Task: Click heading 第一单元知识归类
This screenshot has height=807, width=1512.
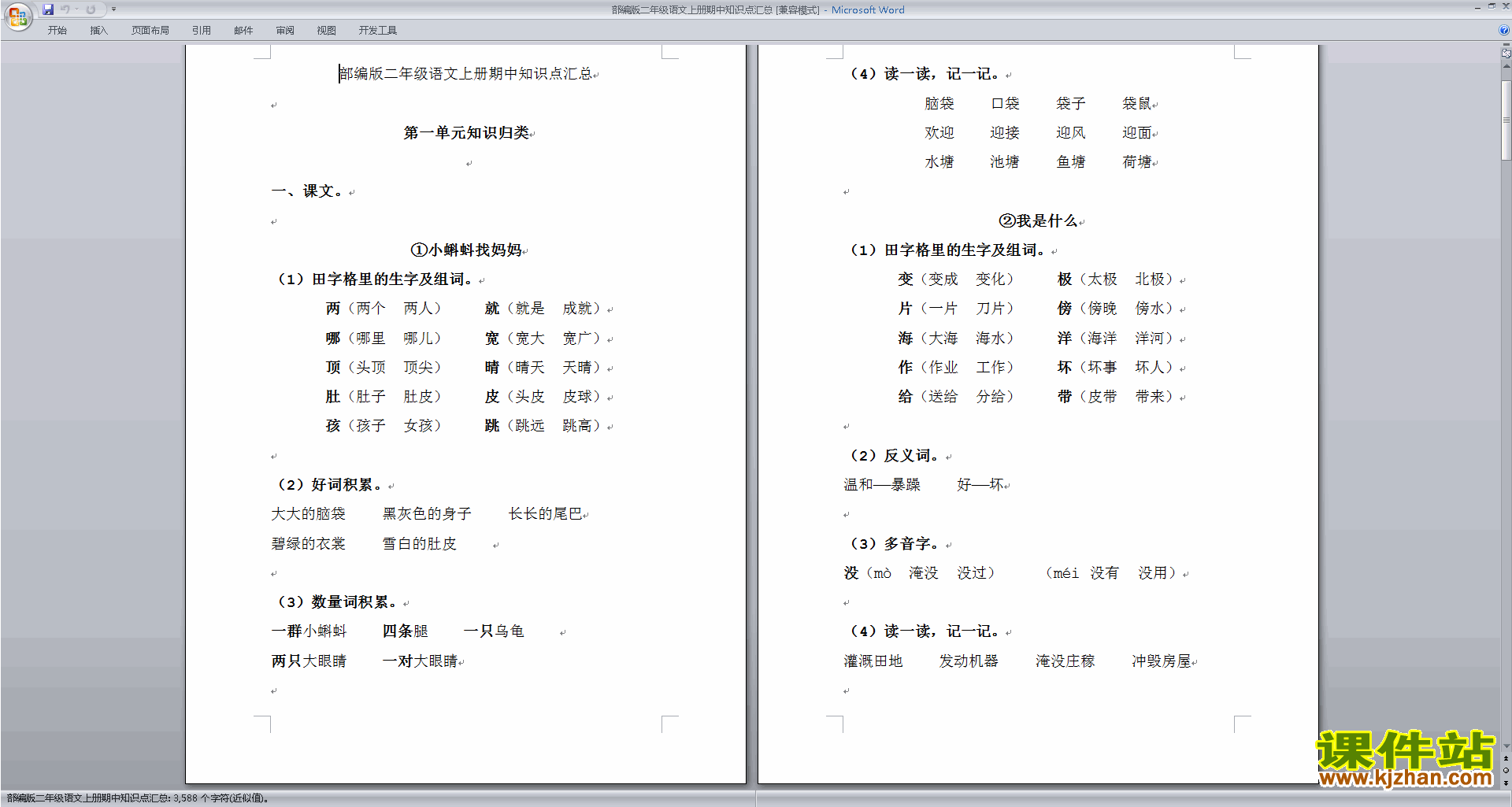Action: click(x=466, y=133)
